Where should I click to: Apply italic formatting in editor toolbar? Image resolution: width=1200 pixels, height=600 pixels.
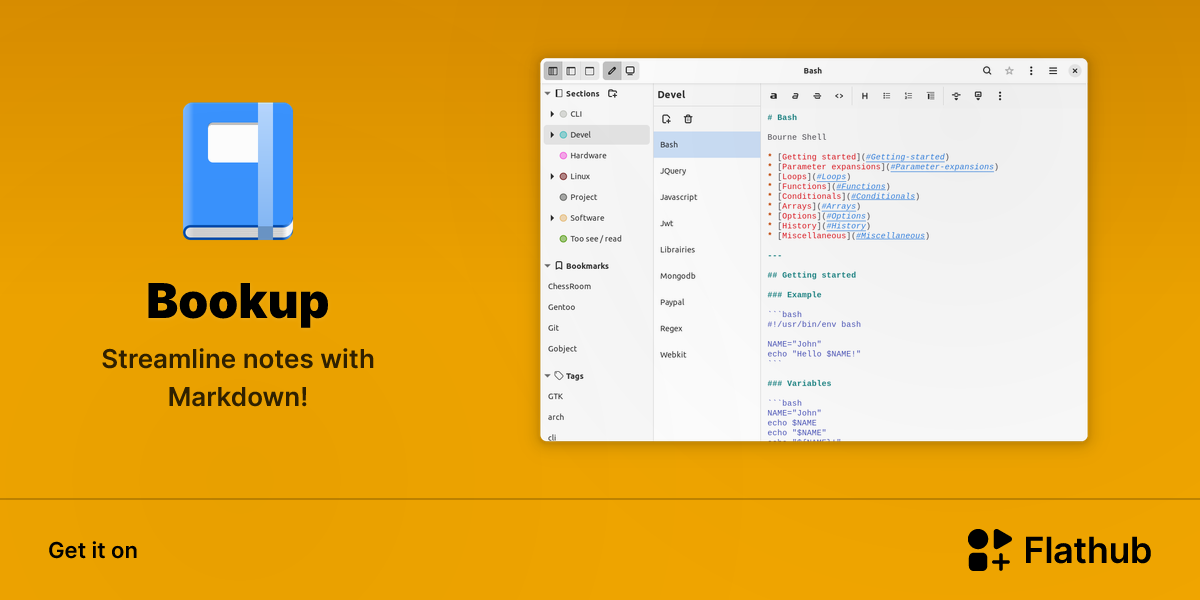[x=795, y=96]
